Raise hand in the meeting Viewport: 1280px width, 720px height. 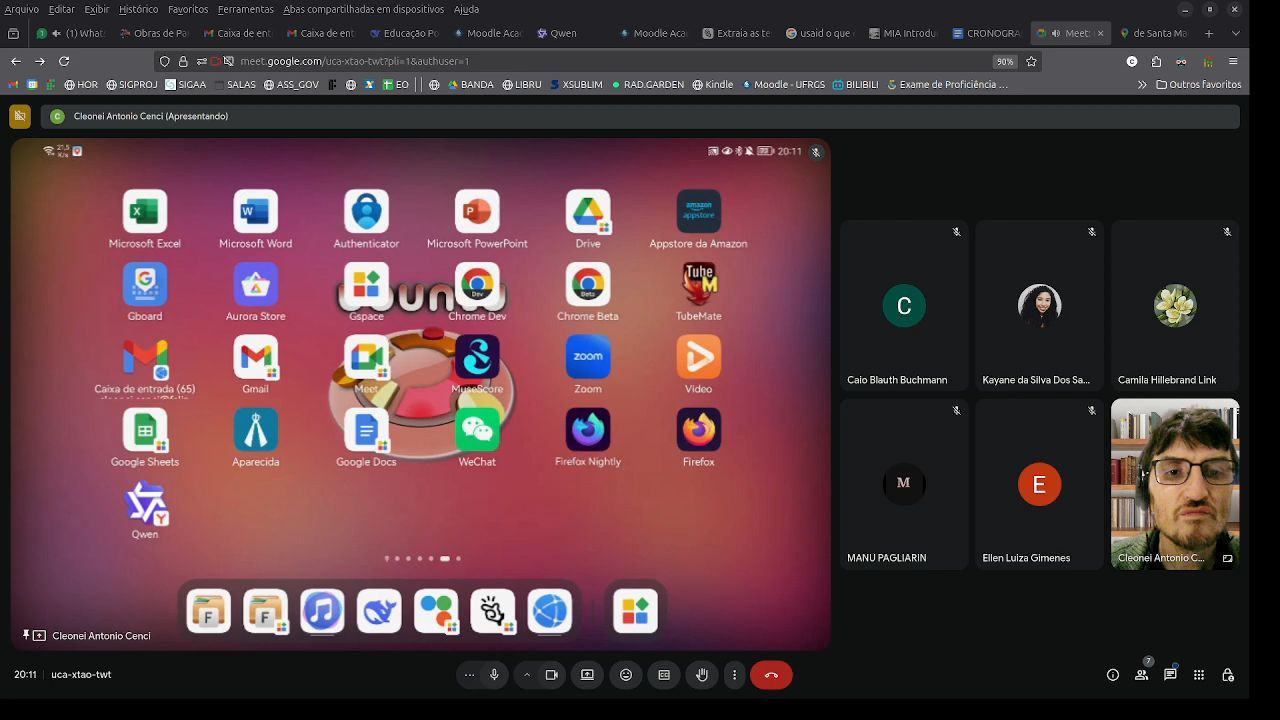[x=702, y=675]
